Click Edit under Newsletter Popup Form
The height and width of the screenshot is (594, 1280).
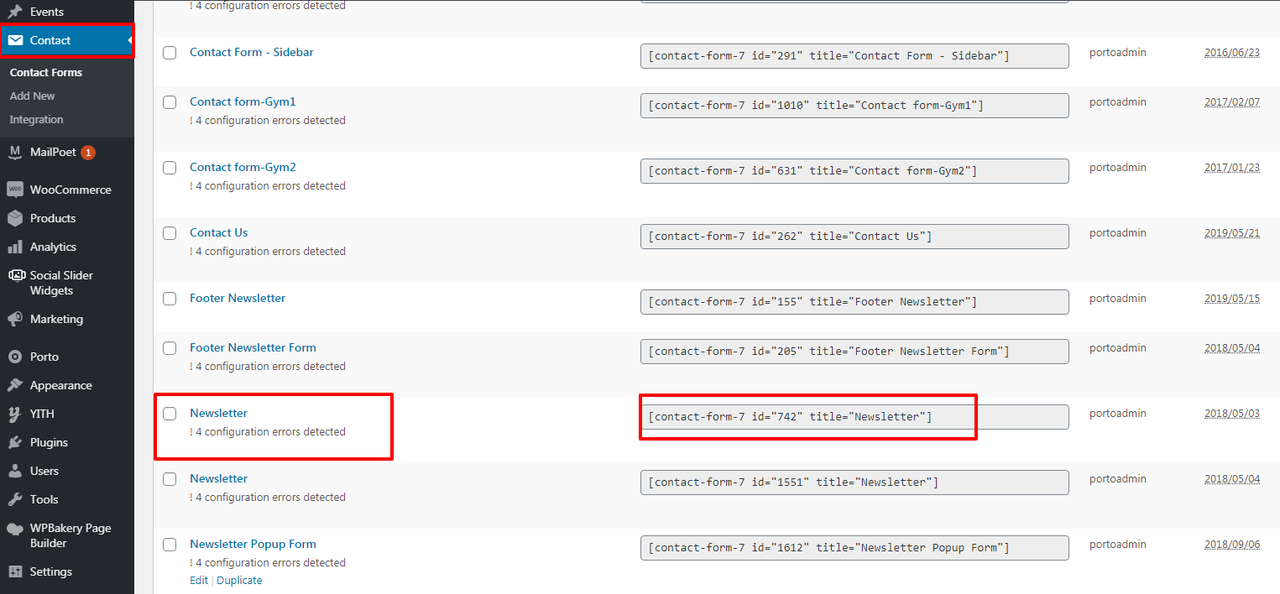(199, 580)
